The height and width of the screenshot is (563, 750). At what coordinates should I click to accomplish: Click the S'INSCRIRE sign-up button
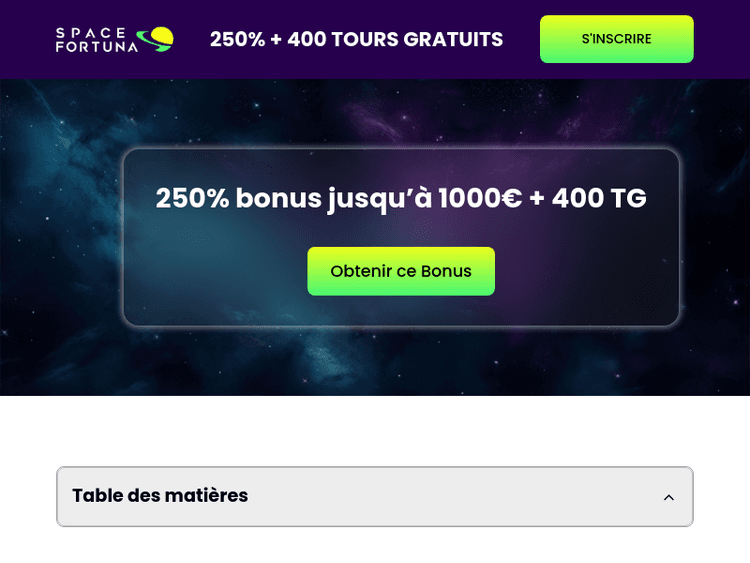click(616, 39)
